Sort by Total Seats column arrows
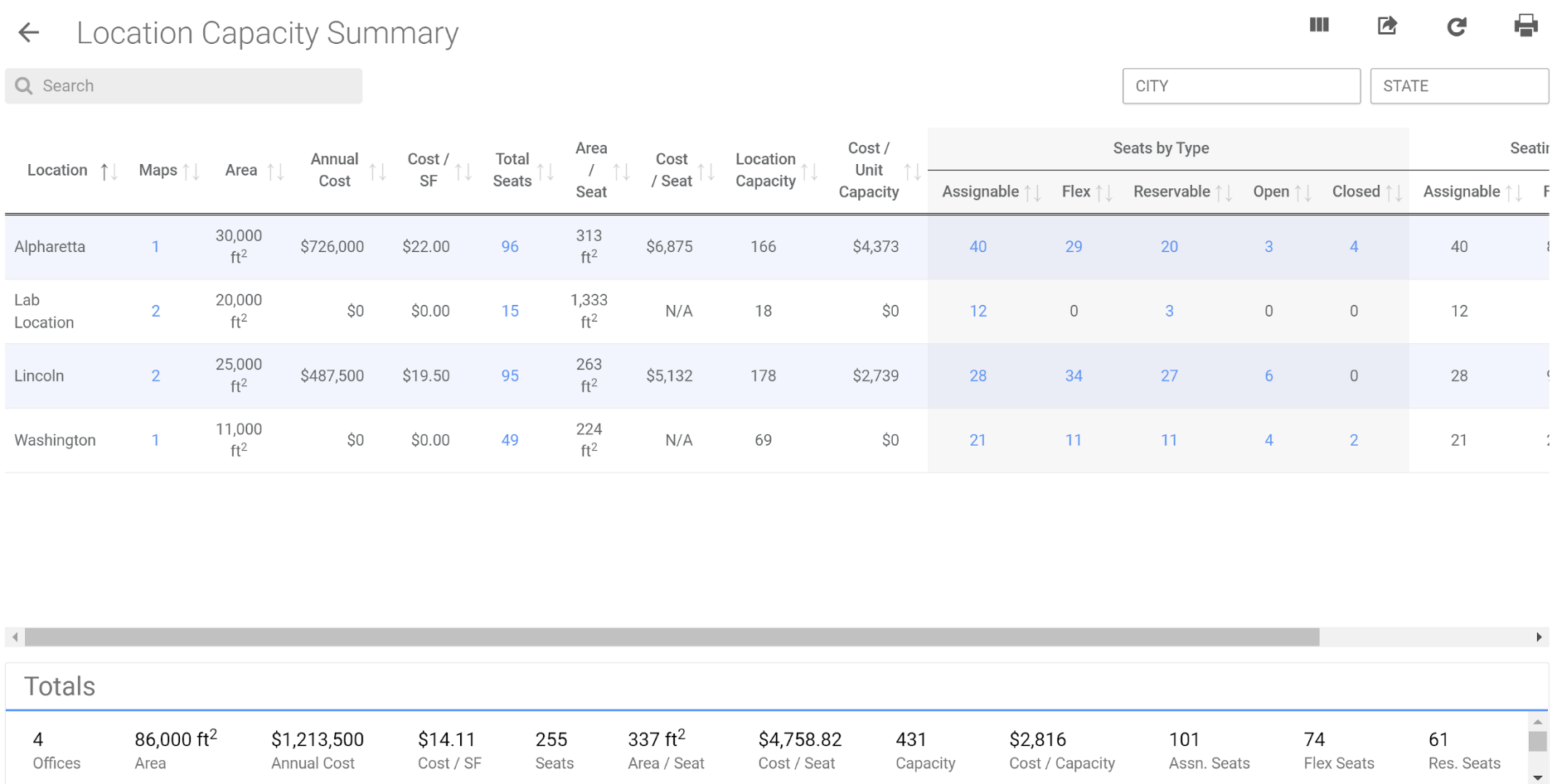1557x784 pixels. tap(546, 172)
